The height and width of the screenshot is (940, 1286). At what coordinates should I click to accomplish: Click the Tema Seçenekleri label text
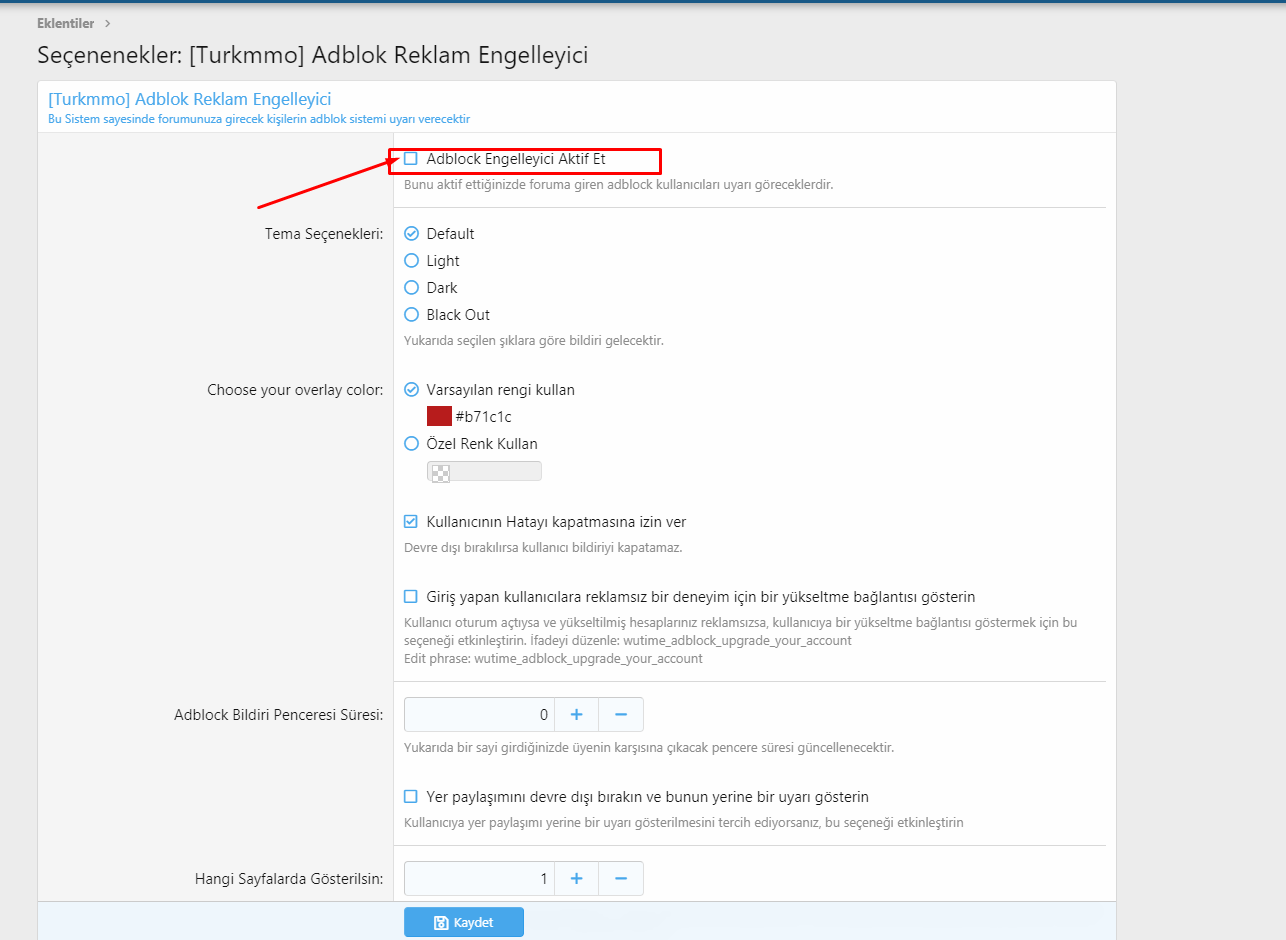pos(323,234)
